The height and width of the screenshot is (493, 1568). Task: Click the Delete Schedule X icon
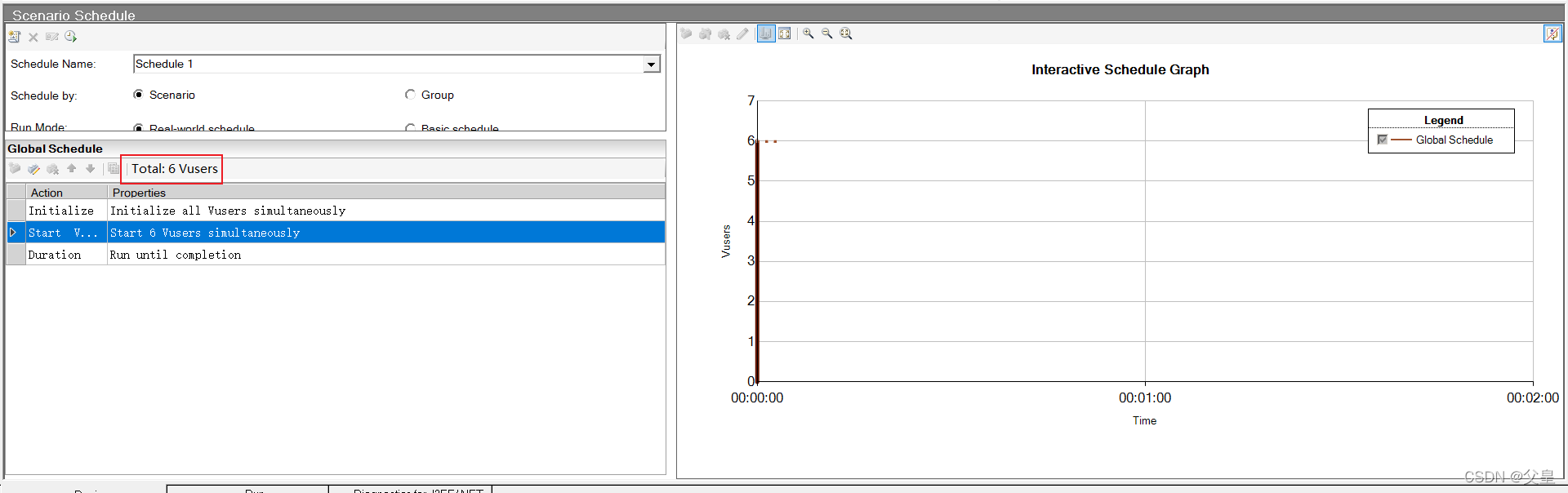click(x=33, y=37)
